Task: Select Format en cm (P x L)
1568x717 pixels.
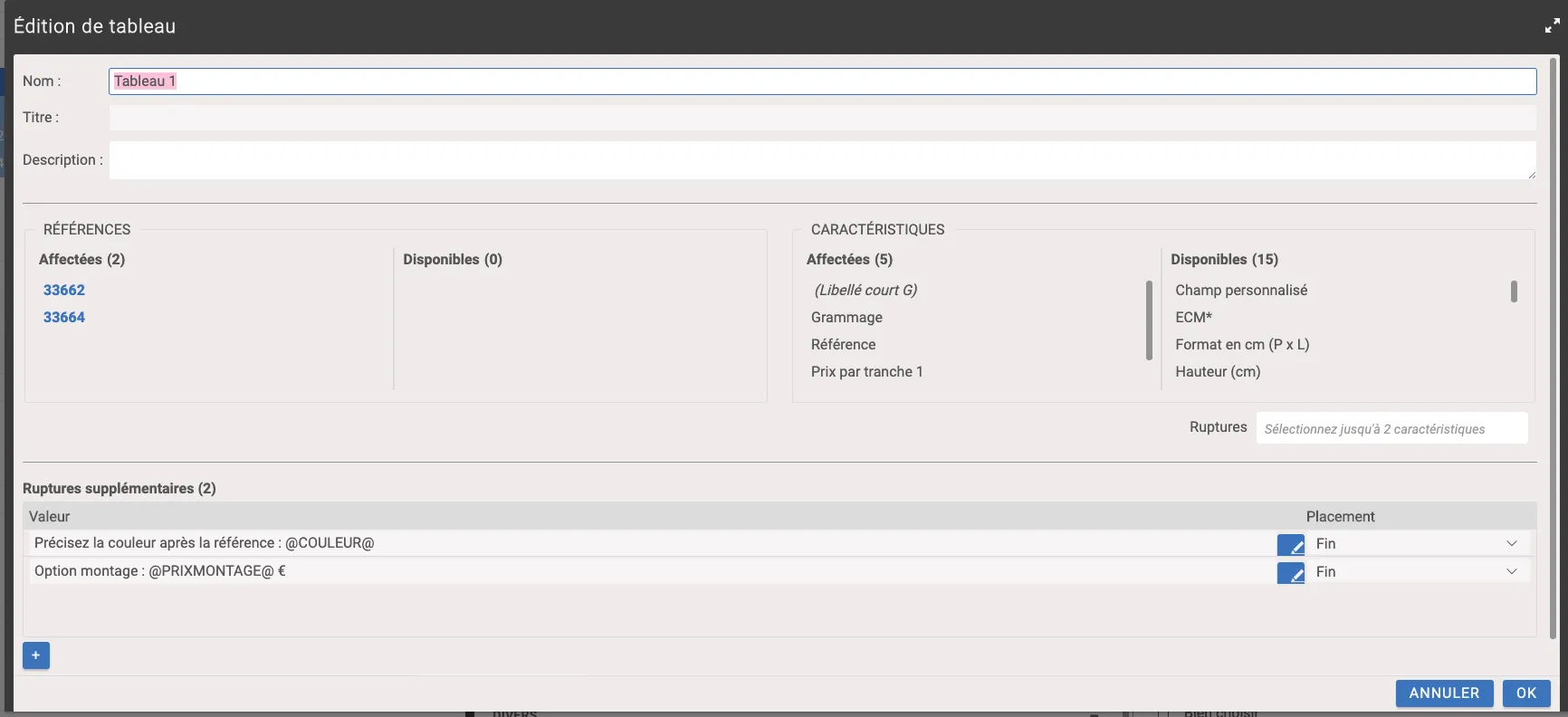Action: (1242, 345)
